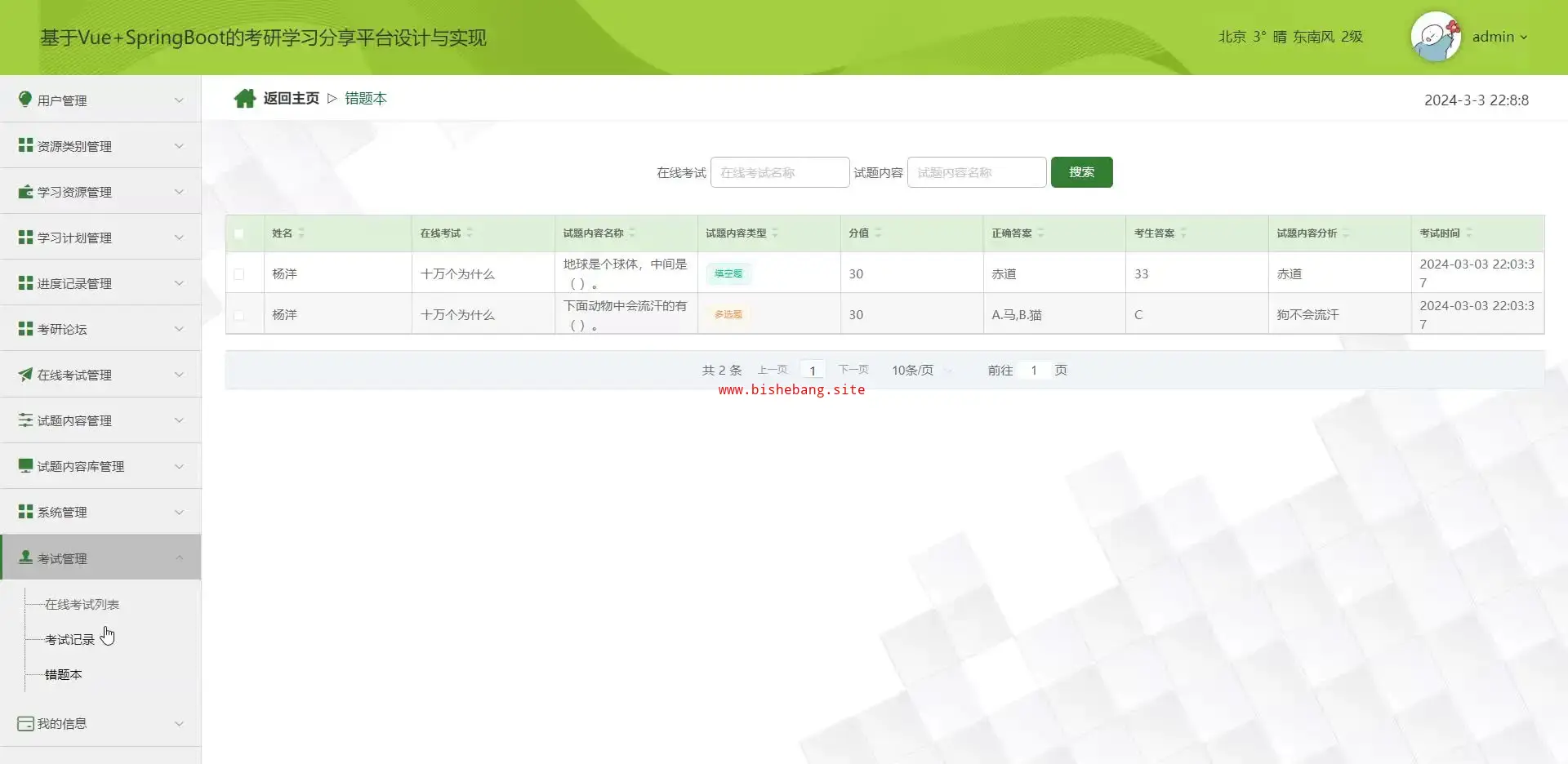Viewport: 1568px width, 764px height.
Task: Focus the 在线考试名称 search field
Action: pos(780,172)
